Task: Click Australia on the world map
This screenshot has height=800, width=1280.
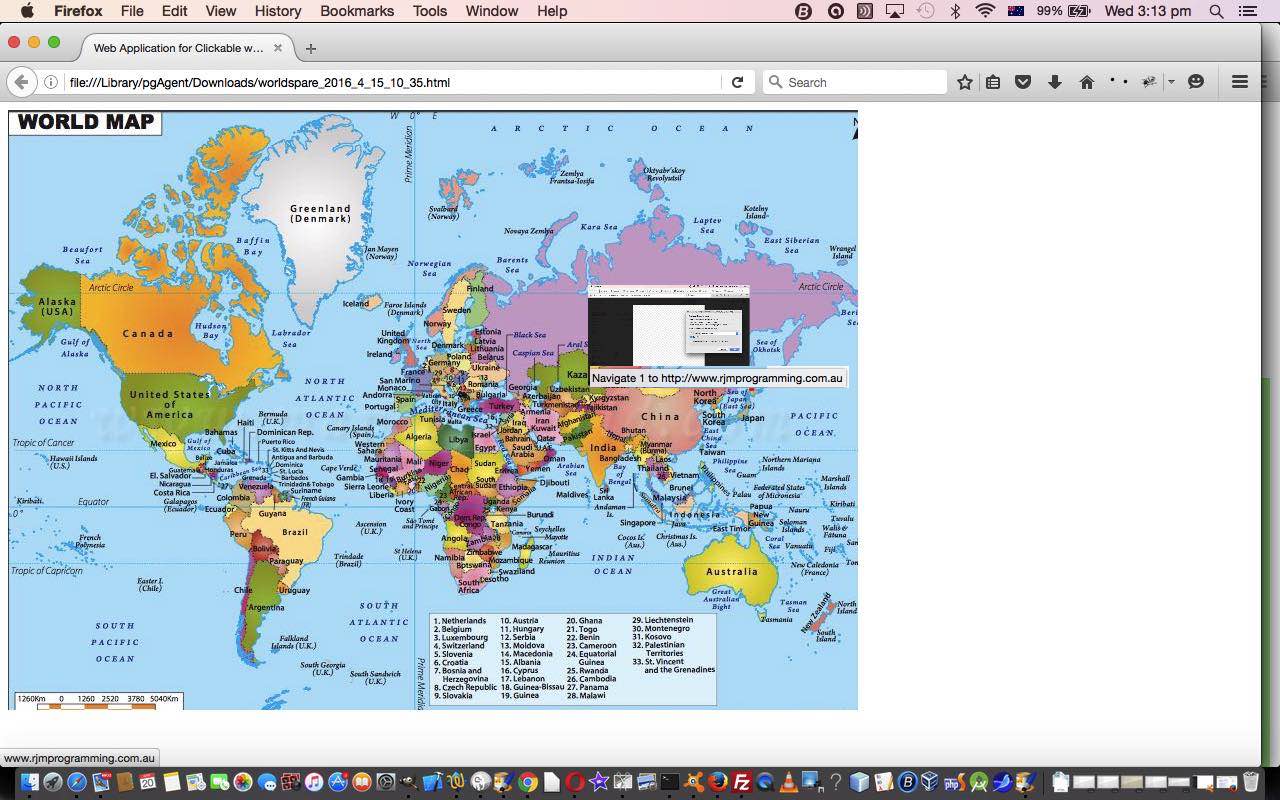Action: [x=732, y=572]
